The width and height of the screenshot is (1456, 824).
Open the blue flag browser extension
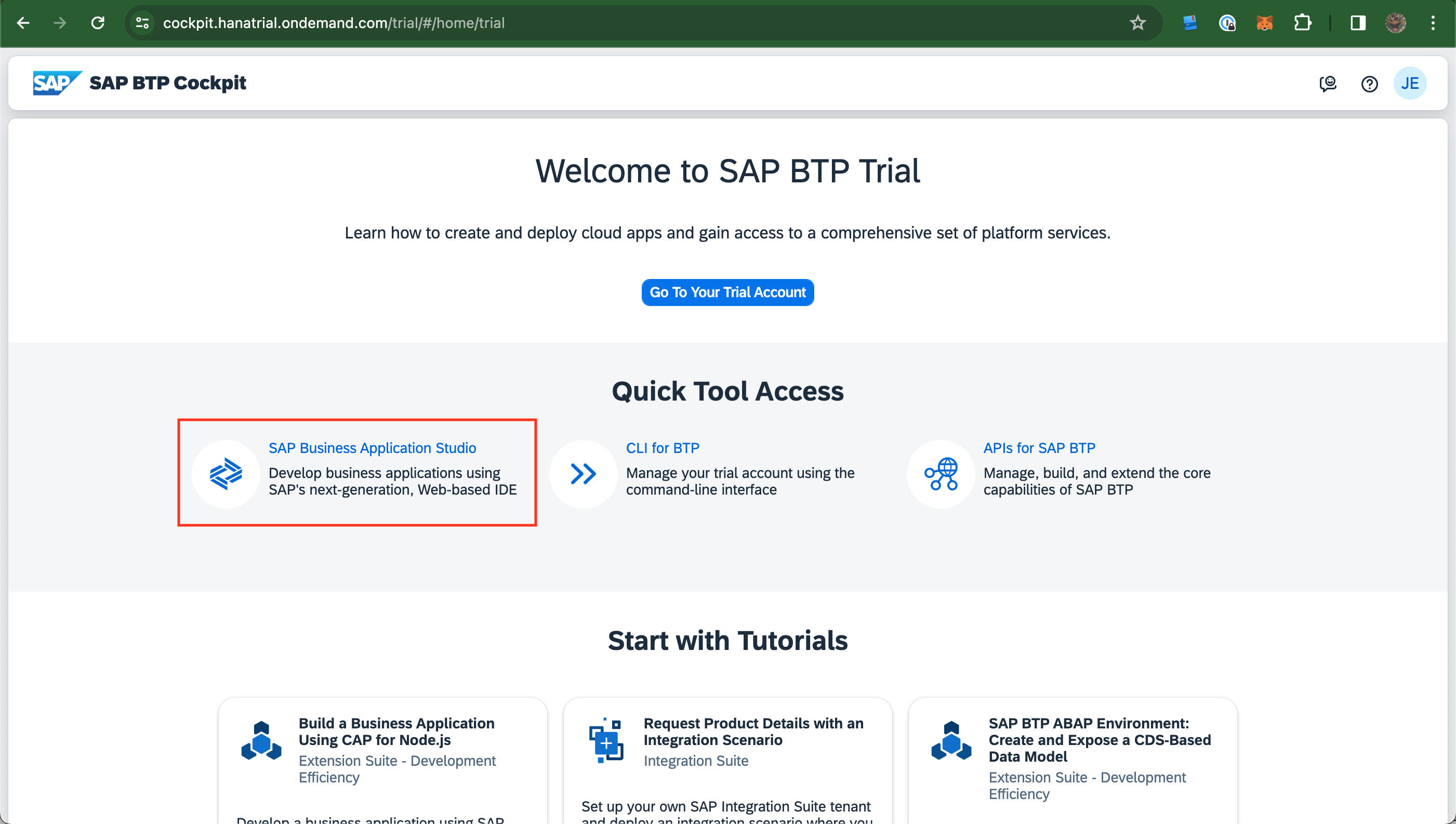(x=1189, y=23)
